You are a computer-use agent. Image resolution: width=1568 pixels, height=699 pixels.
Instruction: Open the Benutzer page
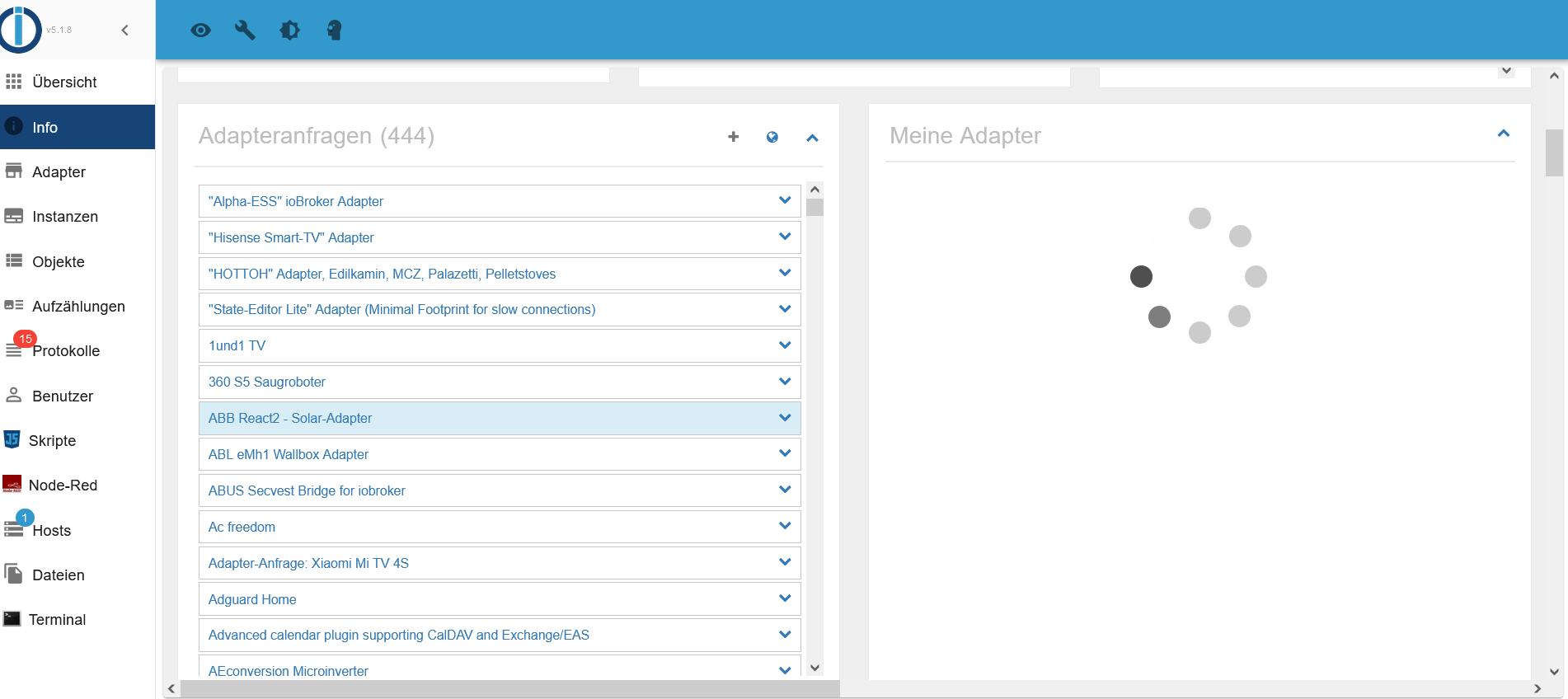tap(77, 396)
